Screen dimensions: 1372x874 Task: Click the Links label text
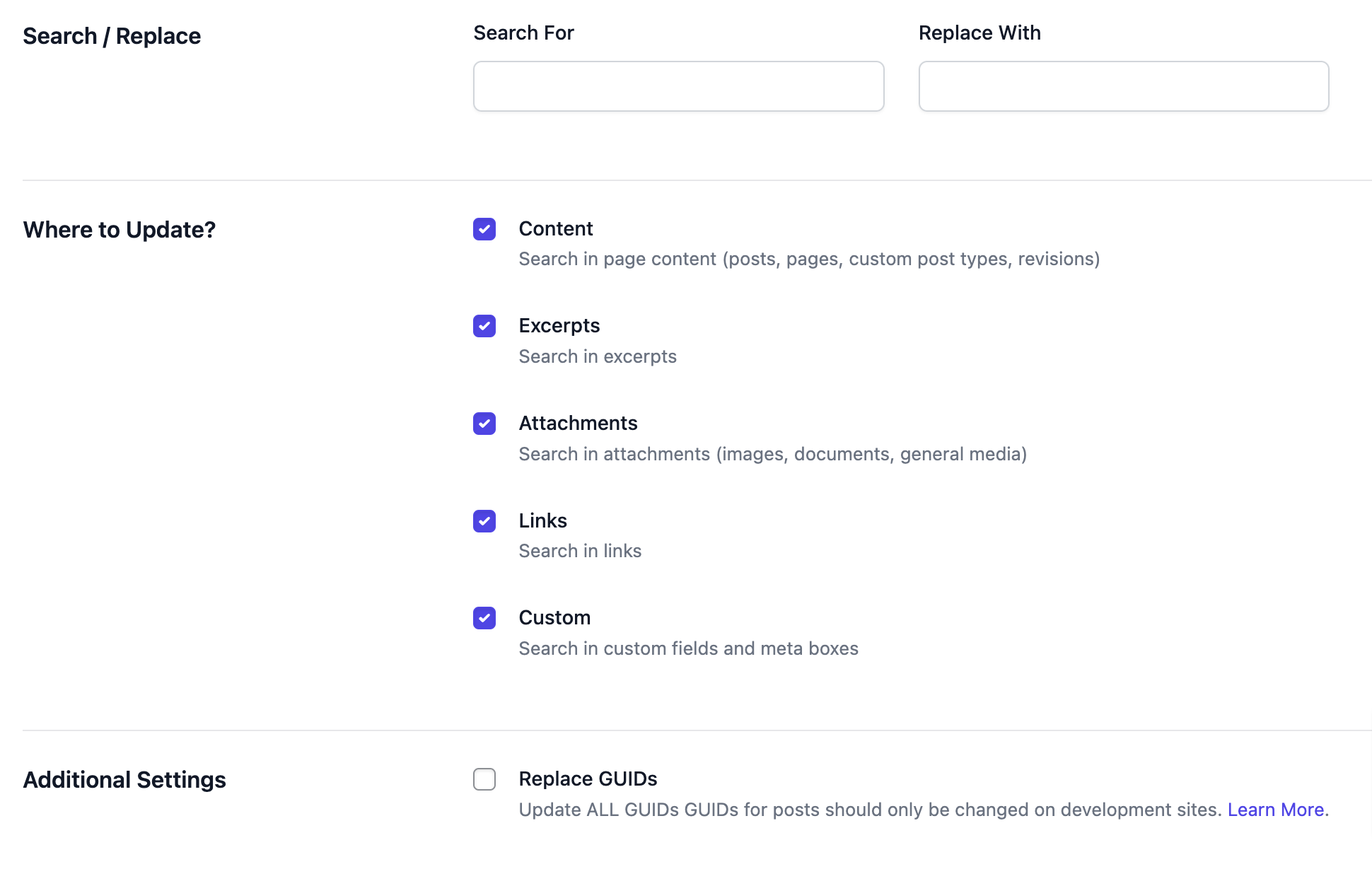tap(543, 520)
